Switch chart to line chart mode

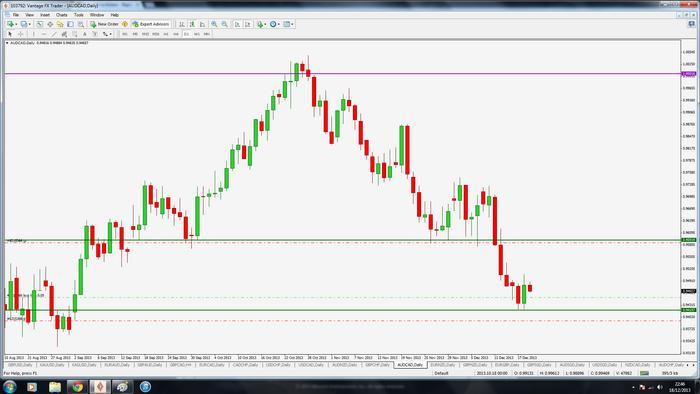click(x=202, y=24)
